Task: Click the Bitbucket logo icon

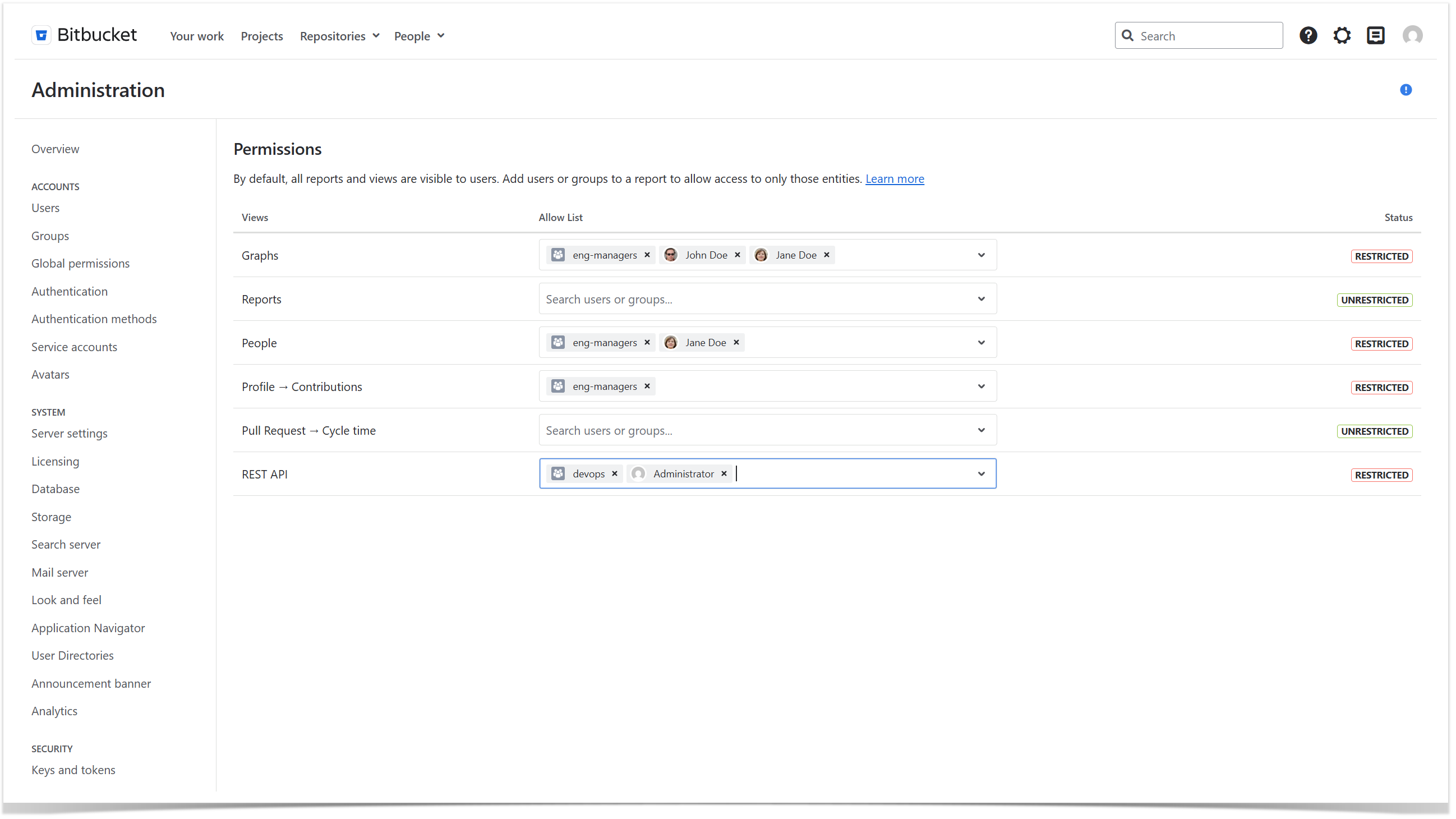Action: [42, 35]
